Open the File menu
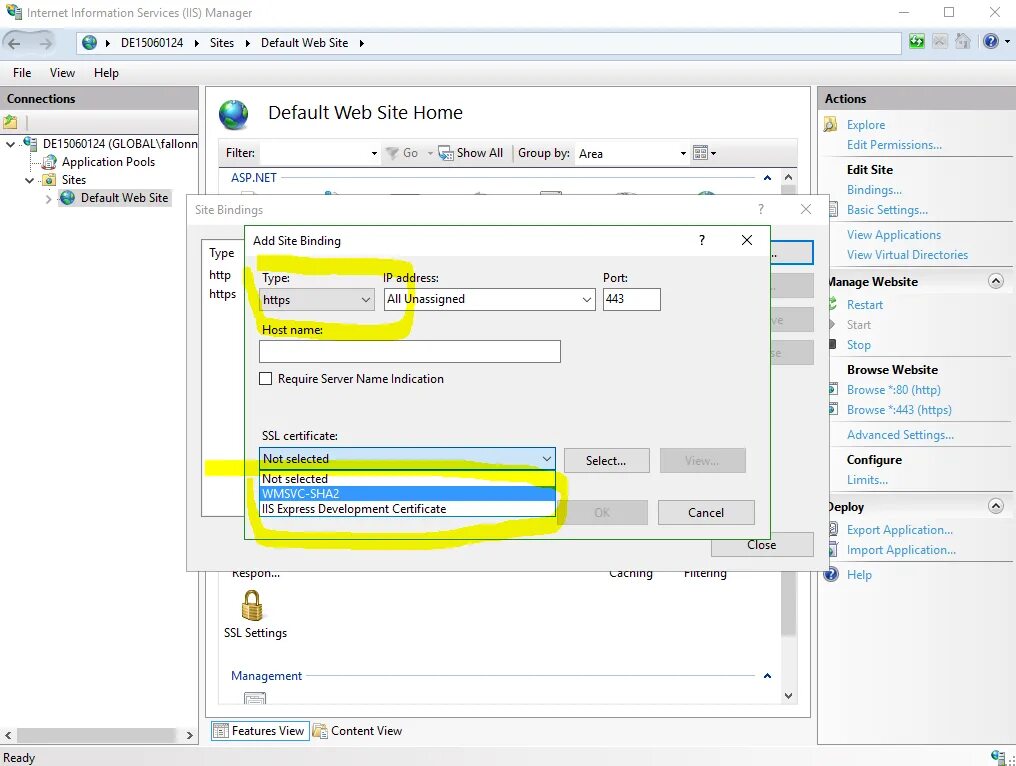The image size is (1016, 766). 22,73
